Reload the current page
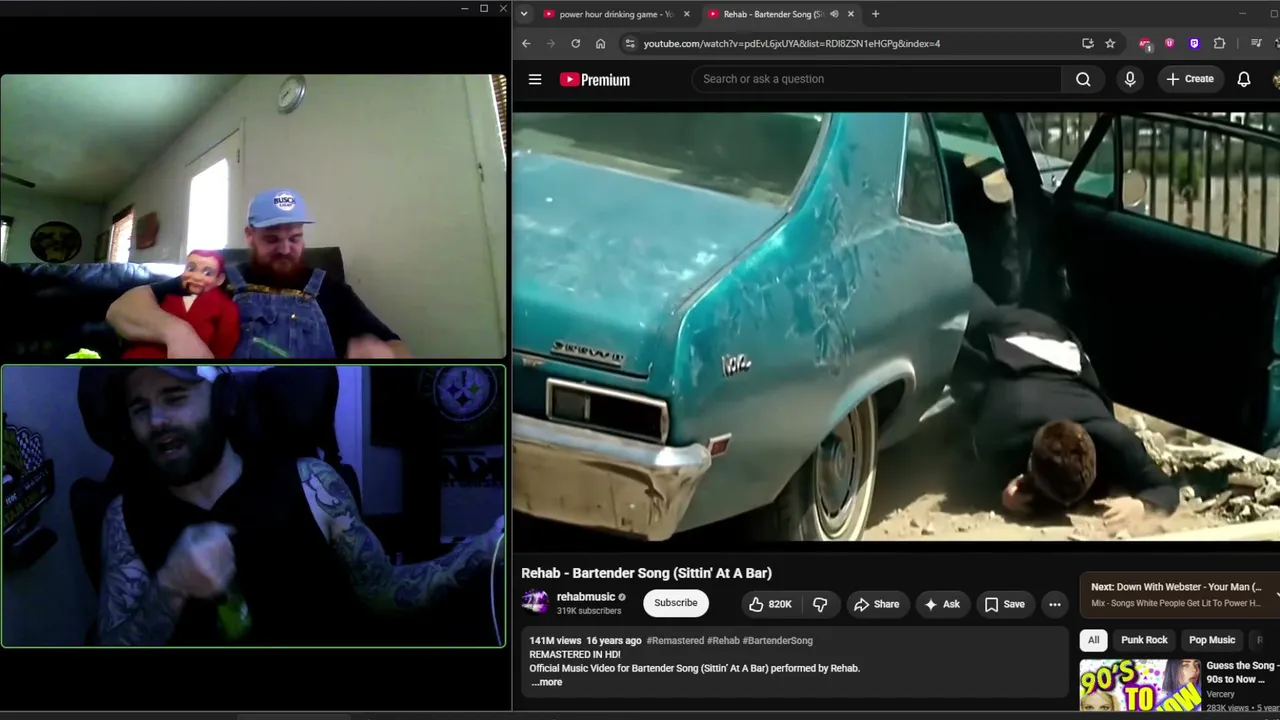The width and height of the screenshot is (1280, 720). click(575, 43)
